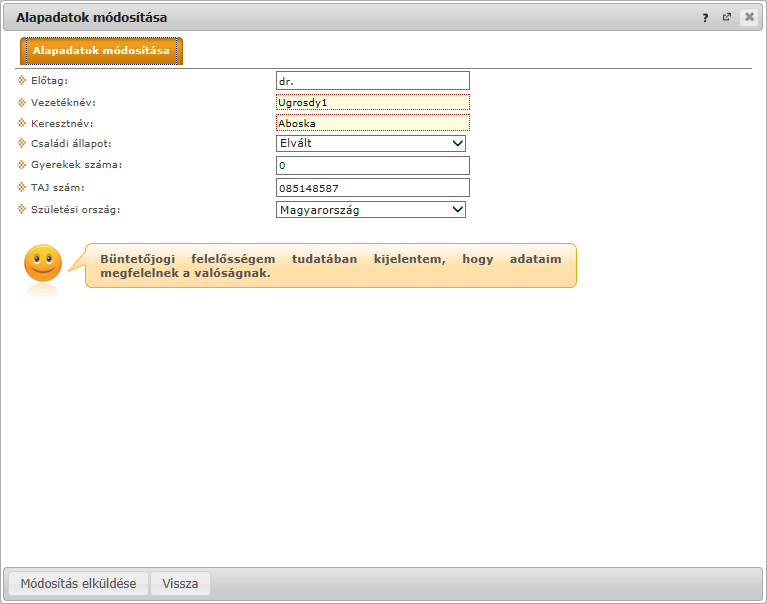The image size is (767, 604).
Task: Click the Előtag input field
Action: [373, 81]
